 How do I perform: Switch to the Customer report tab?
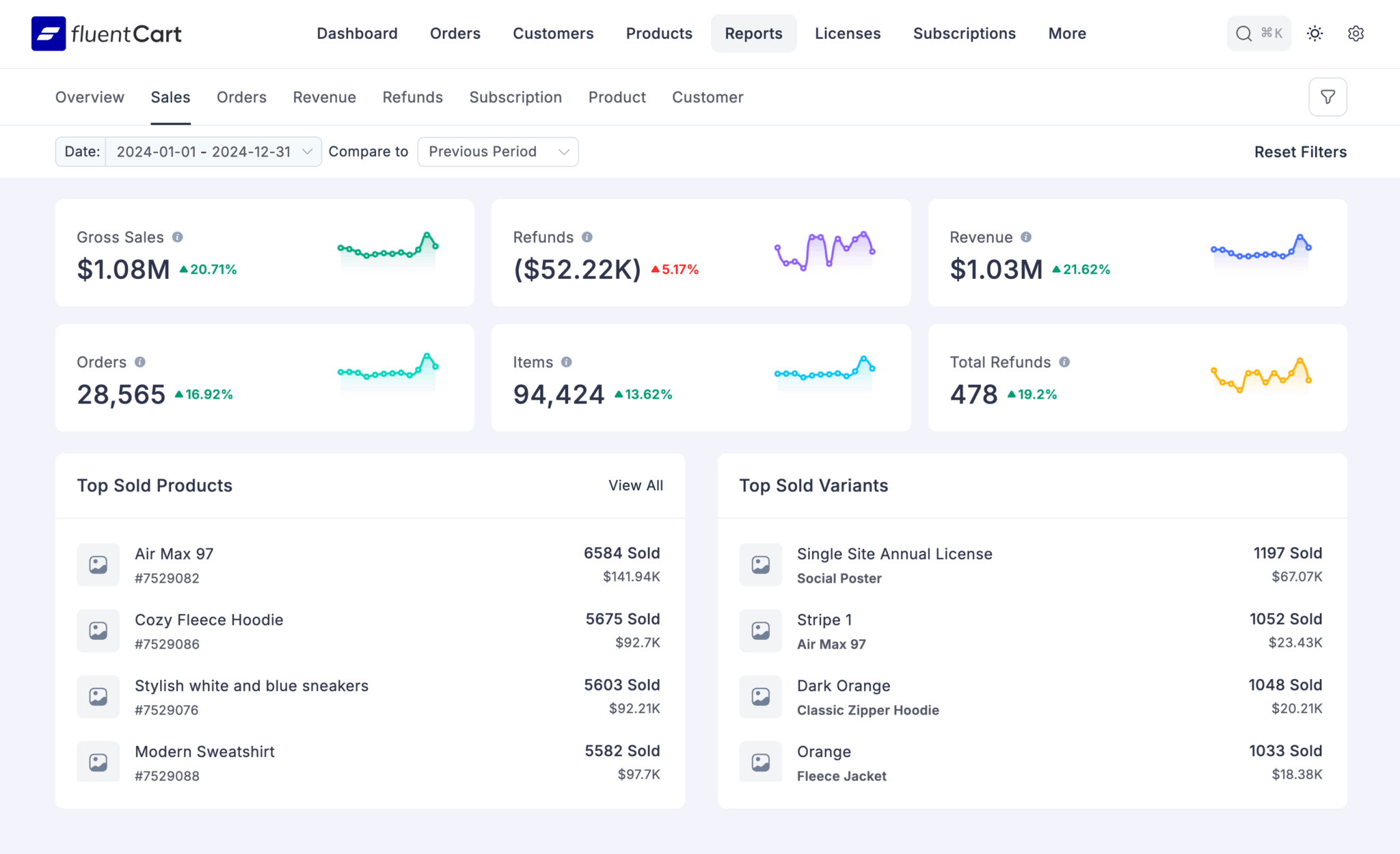[708, 96]
